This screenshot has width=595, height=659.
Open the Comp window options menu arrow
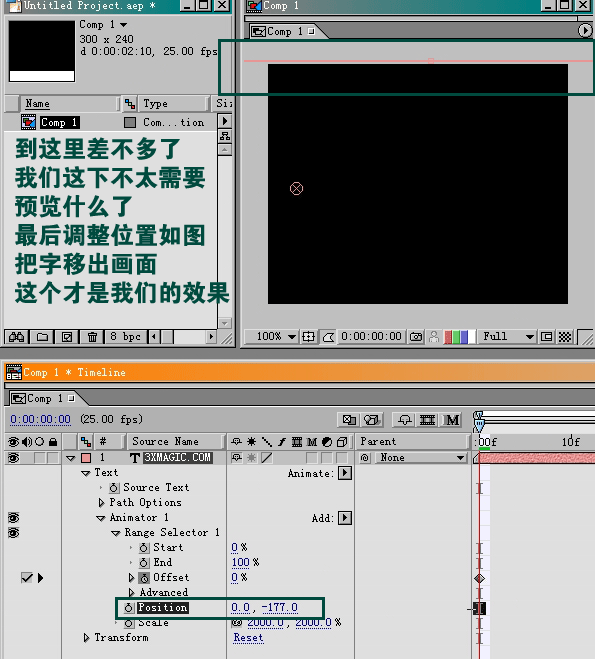point(584,30)
